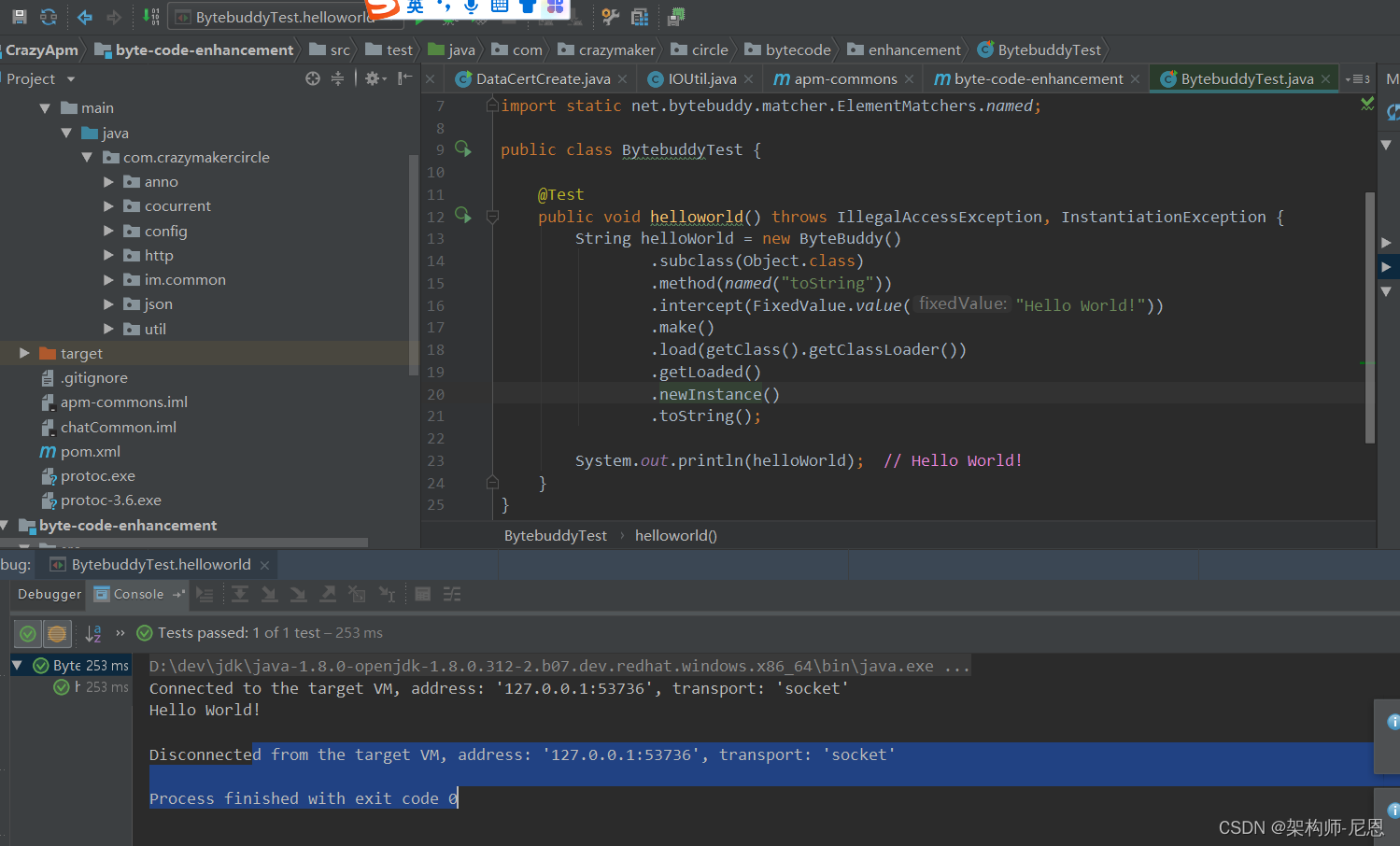Viewport: 1400px width, 846px height.
Task: Switch to the Debugger tab
Action: pos(49,595)
